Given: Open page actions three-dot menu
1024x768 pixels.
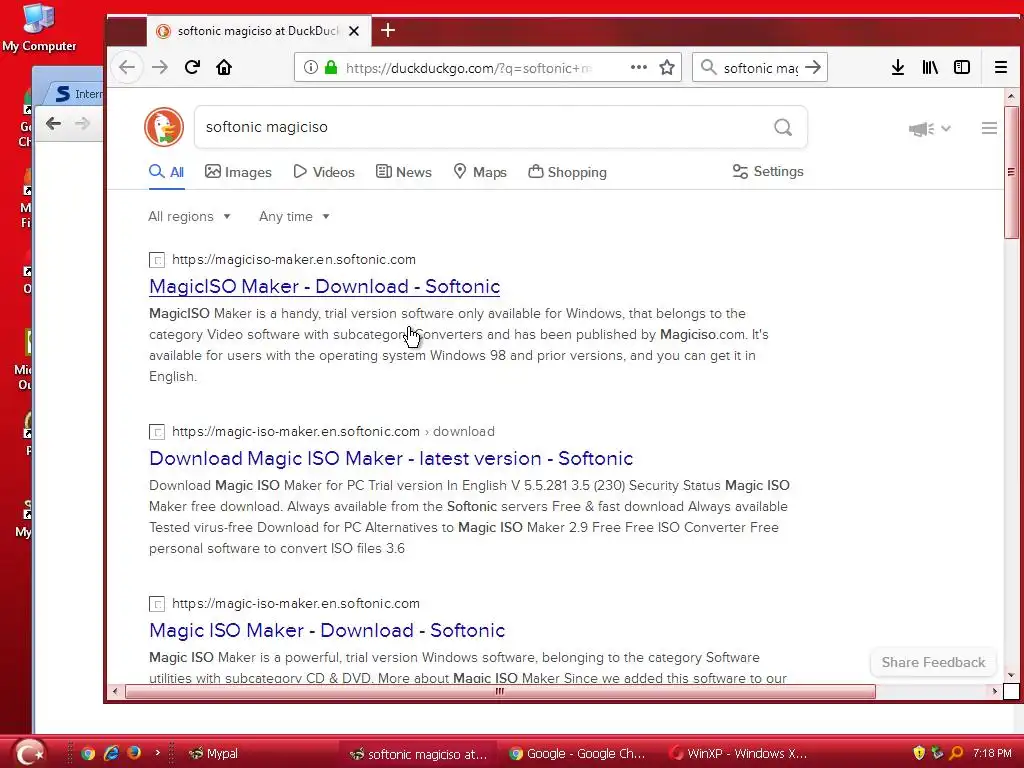Looking at the screenshot, I should 639,67.
